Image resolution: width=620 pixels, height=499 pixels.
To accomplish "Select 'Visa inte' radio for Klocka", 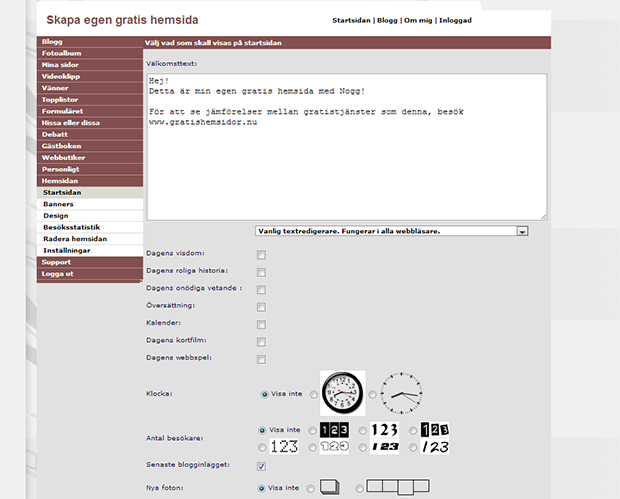I will tap(265, 394).
